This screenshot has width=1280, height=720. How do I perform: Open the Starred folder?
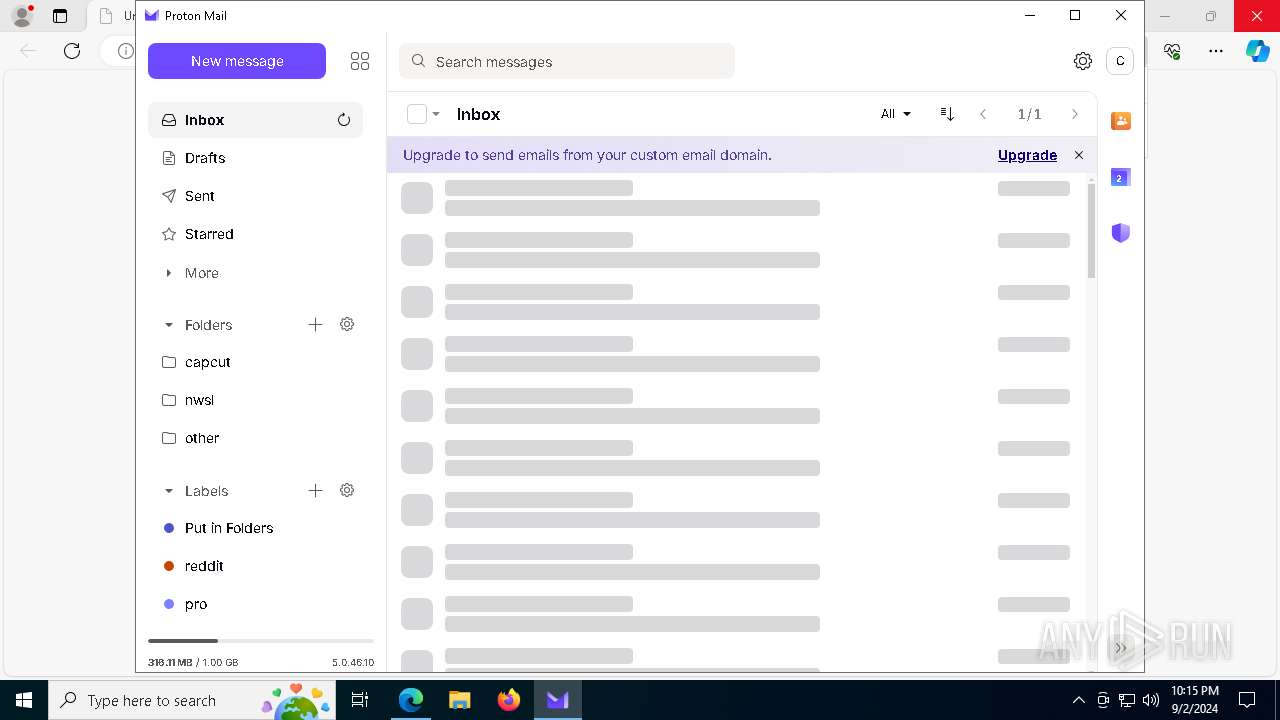(x=255, y=234)
